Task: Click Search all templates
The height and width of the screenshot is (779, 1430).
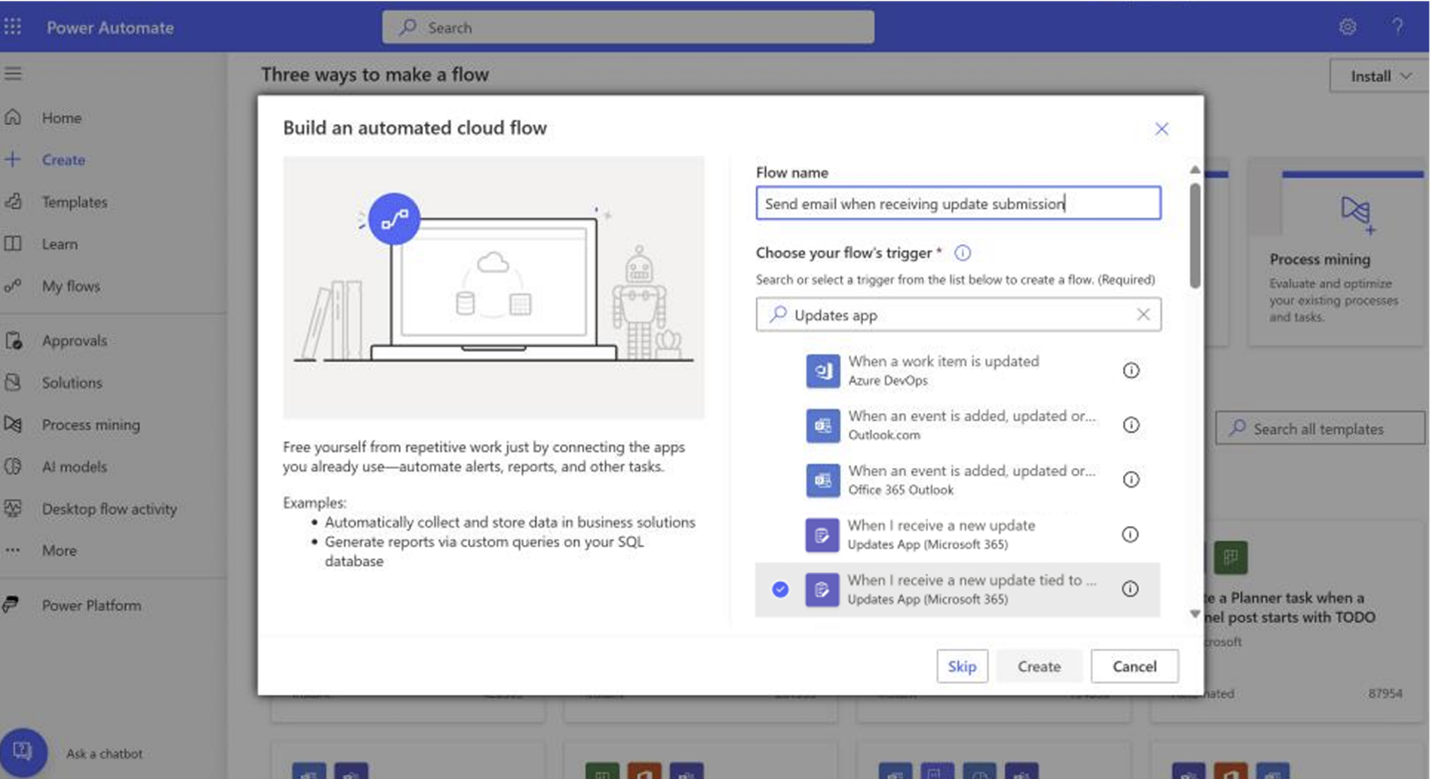Action: (x=1319, y=428)
